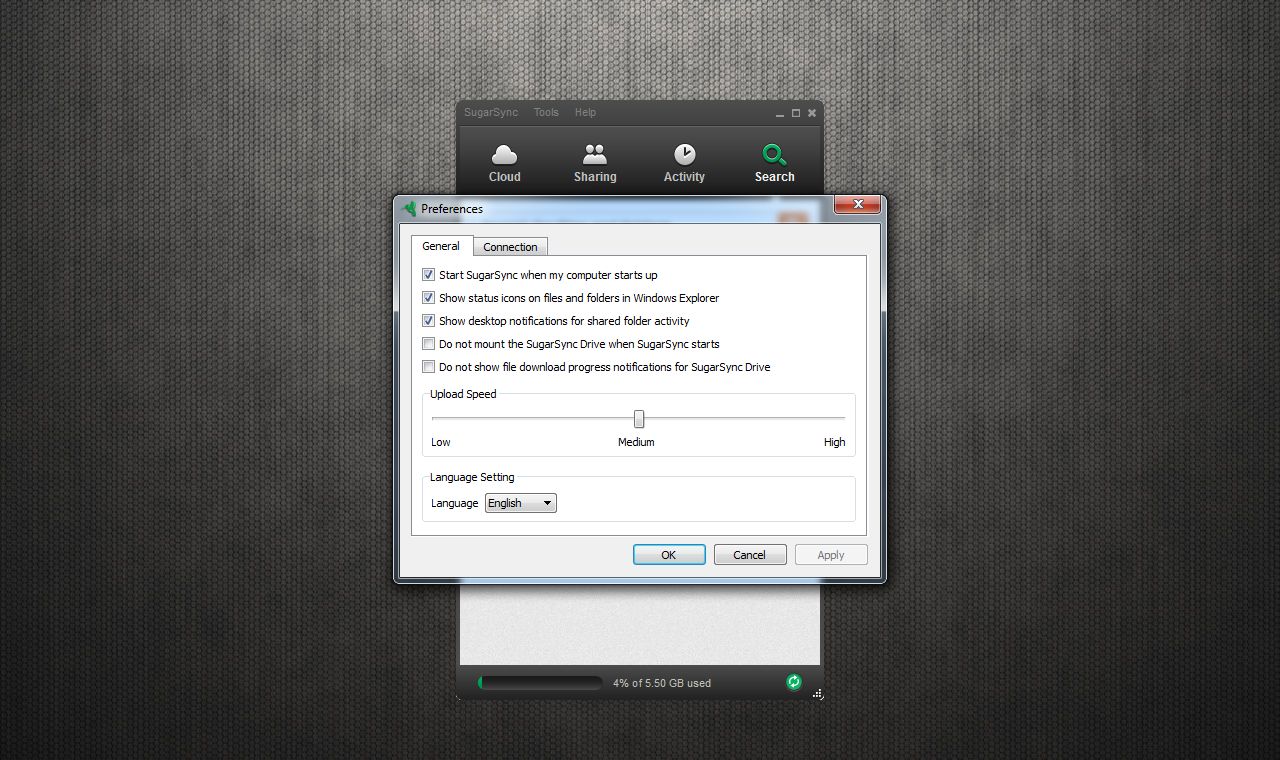Screen dimensions: 1280x760
Task: Confirm preferences with OK
Action: 669,555
